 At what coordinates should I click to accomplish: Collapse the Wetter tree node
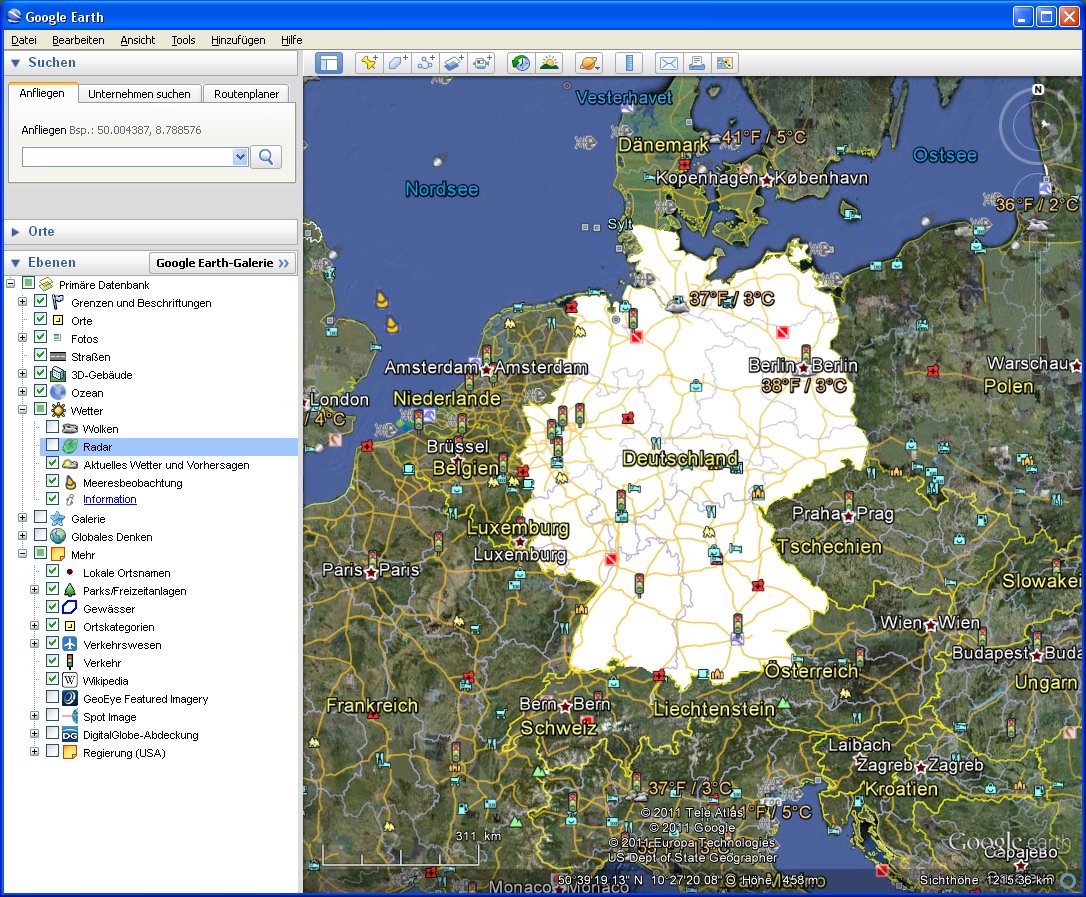pos(22,409)
